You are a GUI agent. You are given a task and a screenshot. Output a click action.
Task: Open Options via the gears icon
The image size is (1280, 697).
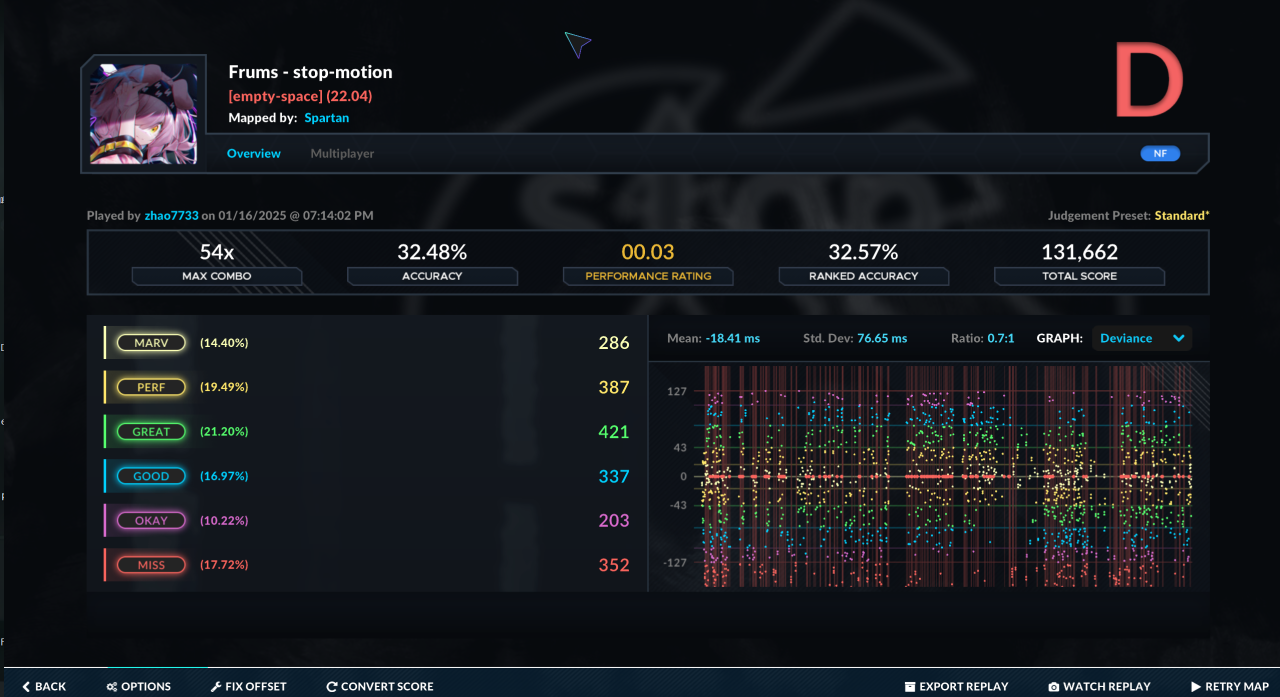pos(112,687)
